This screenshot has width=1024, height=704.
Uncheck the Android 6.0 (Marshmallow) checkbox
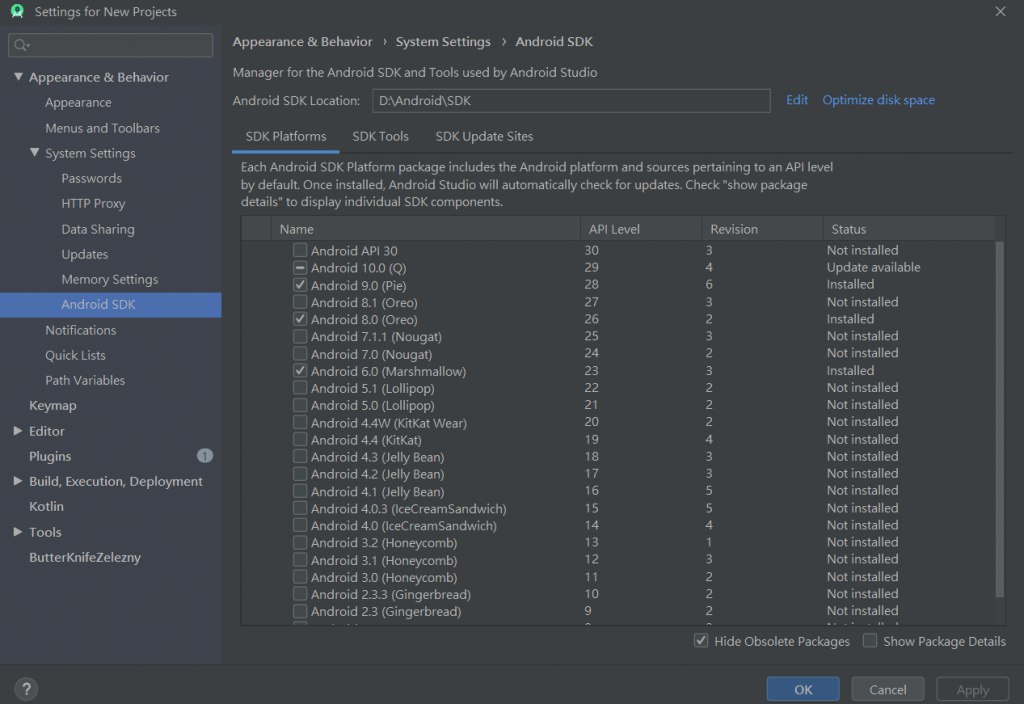(x=300, y=370)
